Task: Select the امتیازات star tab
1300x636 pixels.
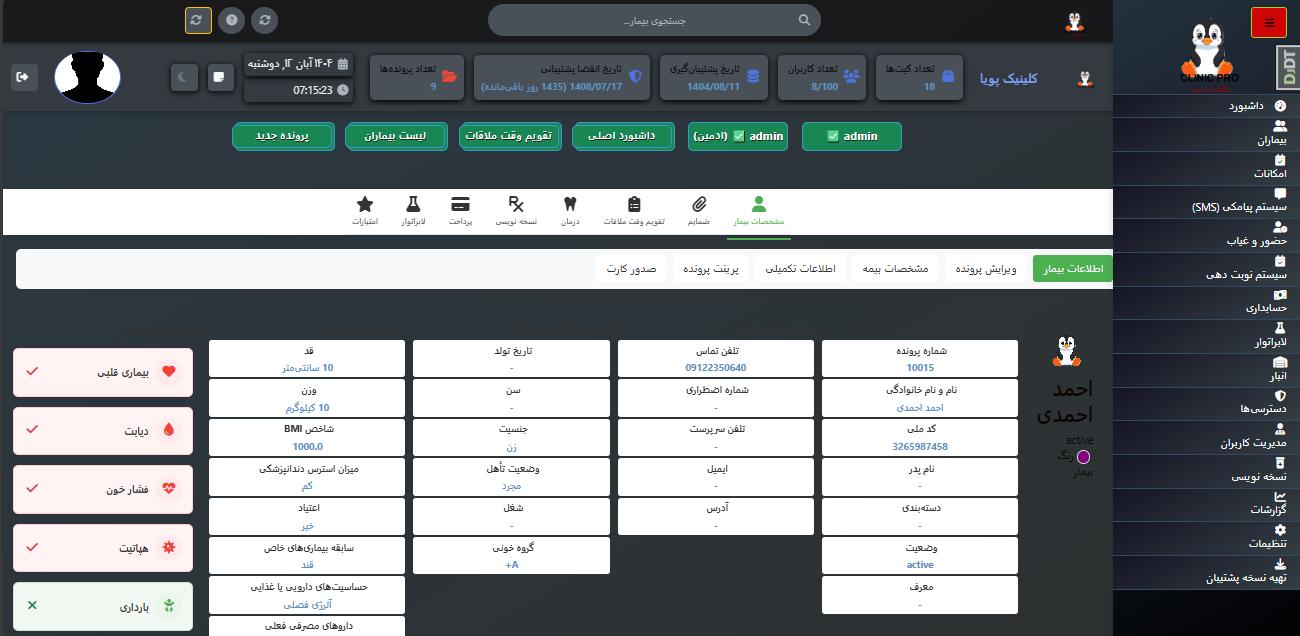Action: pyautogui.click(x=365, y=211)
